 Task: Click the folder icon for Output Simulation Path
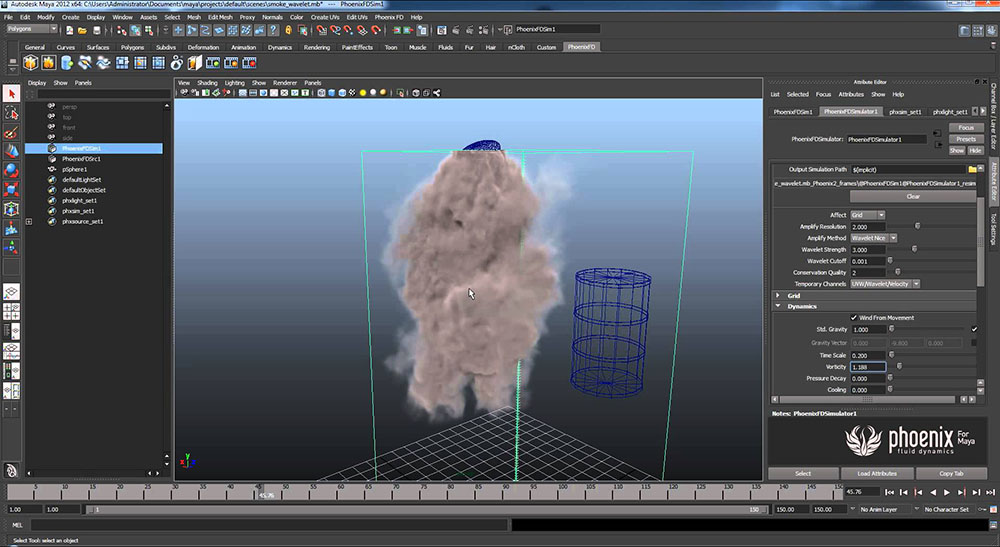pyautogui.click(x=972, y=170)
